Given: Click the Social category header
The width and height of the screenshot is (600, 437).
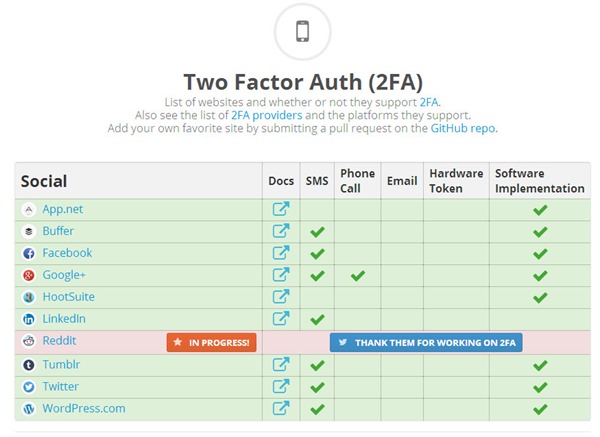Looking at the screenshot, I should tap(44, 181).
